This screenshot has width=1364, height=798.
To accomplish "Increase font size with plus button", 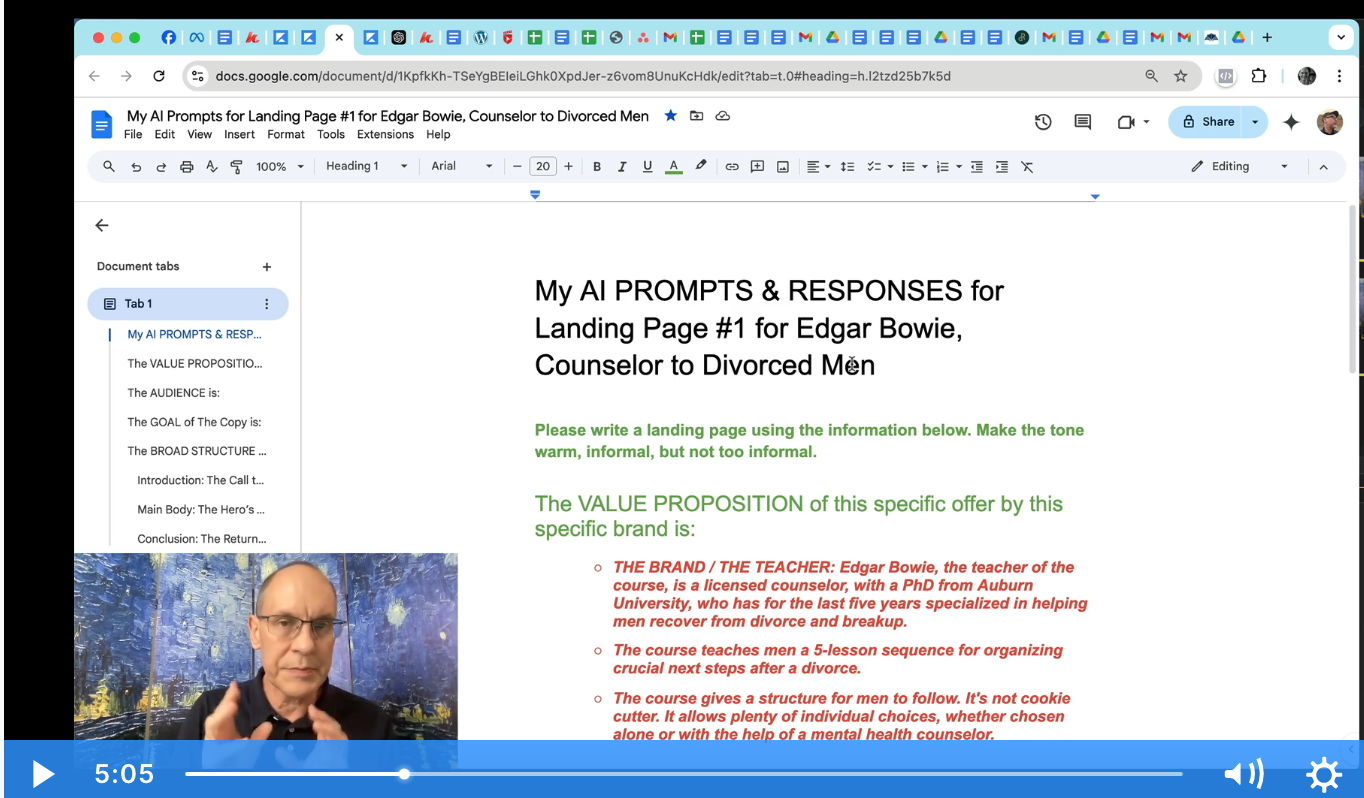I will point(569,167).
